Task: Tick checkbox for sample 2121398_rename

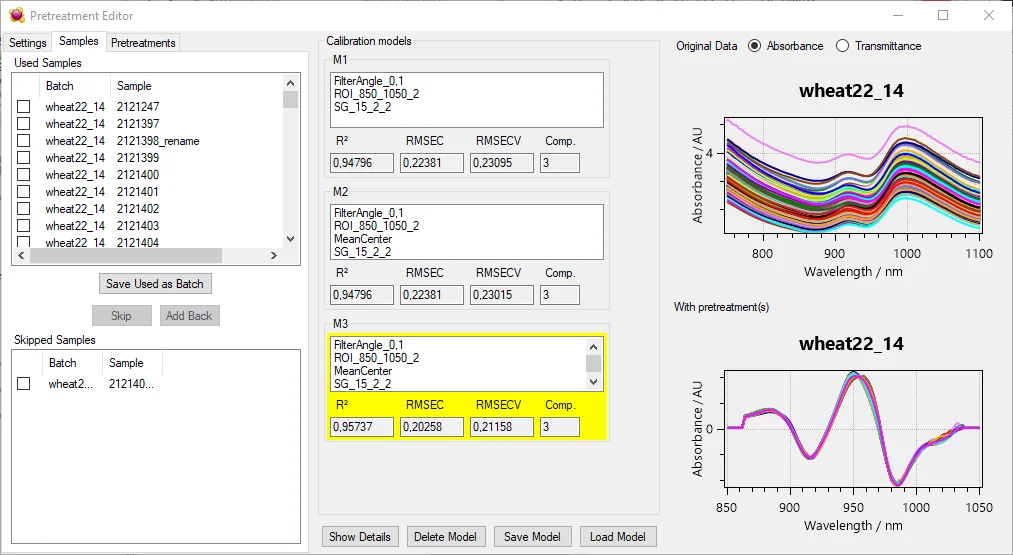Action: pyautogui.click(x=24, y=141)
